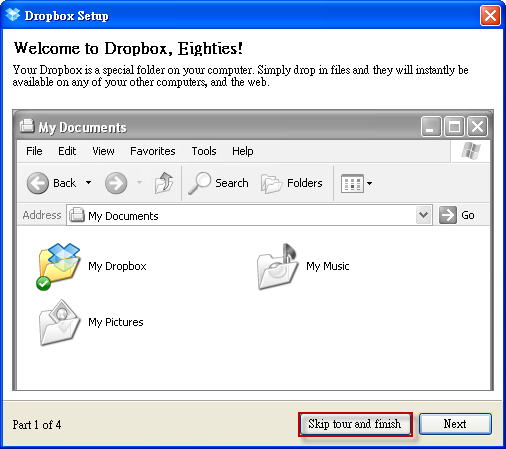Click the Welcome to Dropbox heading
Screen dimensions: 506x449
128,49
